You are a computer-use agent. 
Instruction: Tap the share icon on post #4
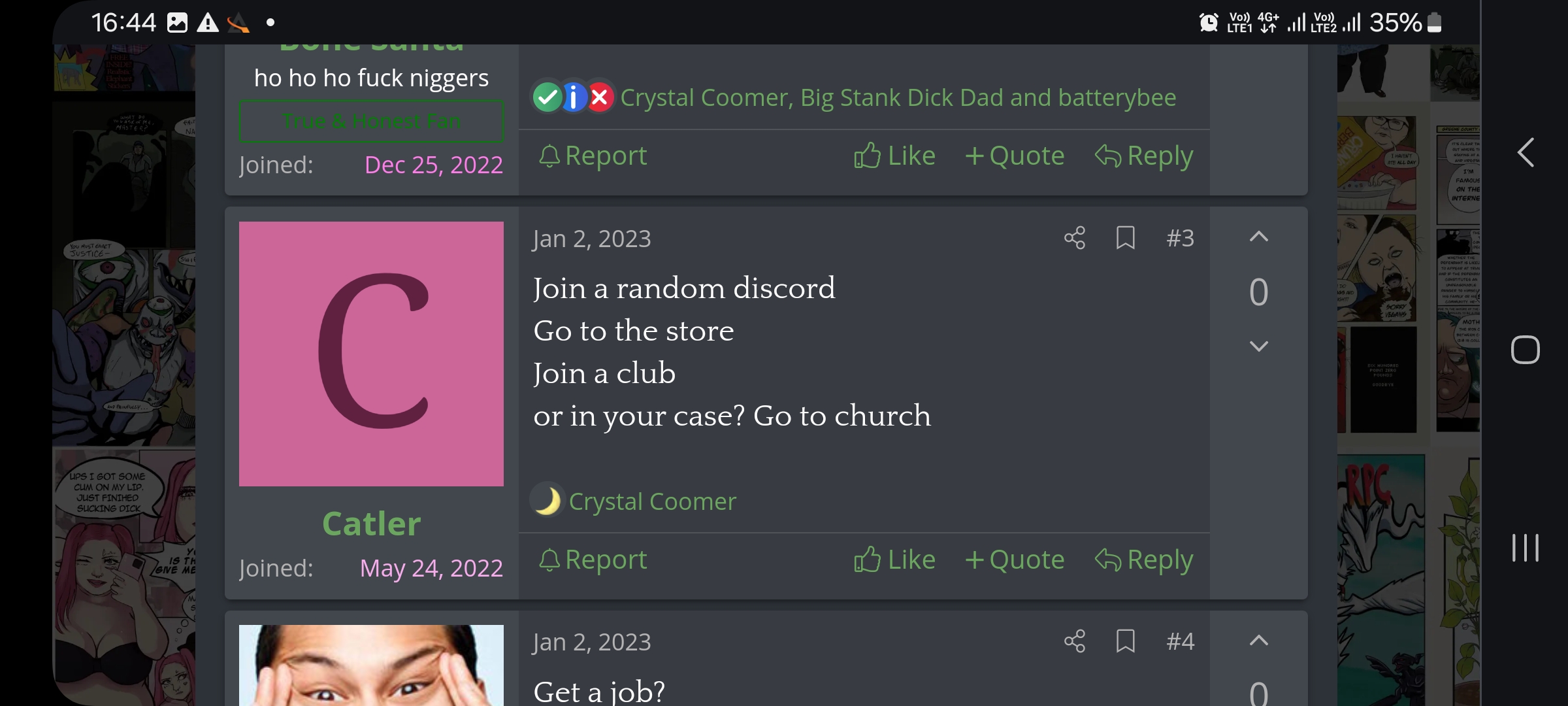(1075, 641)
